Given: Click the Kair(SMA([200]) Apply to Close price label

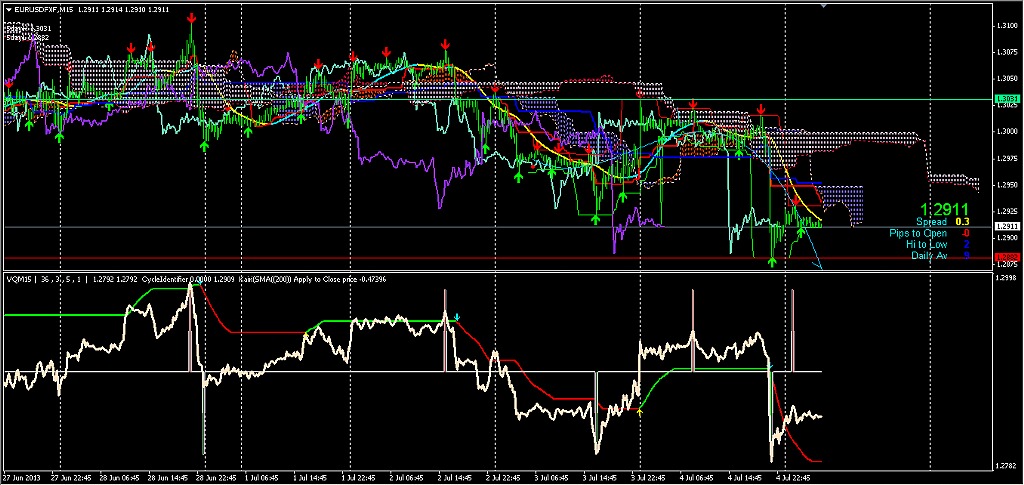Looking at the screenshot, I should [x=296, y=279].
